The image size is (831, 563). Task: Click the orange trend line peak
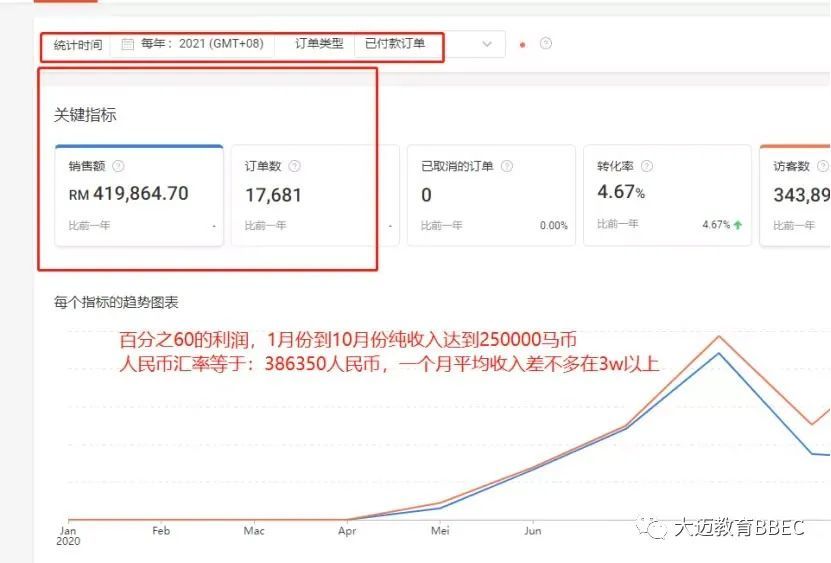point(719,336)
